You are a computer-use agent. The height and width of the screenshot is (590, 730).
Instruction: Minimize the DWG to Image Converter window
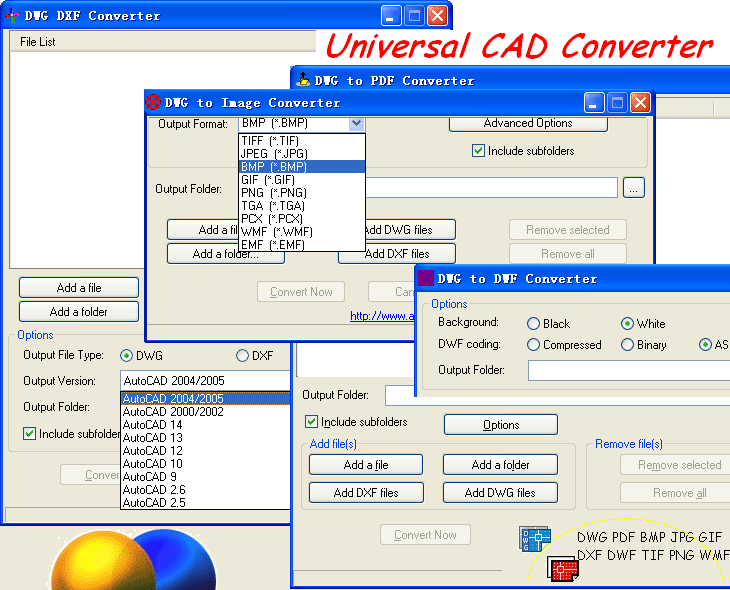coord(594,103)
